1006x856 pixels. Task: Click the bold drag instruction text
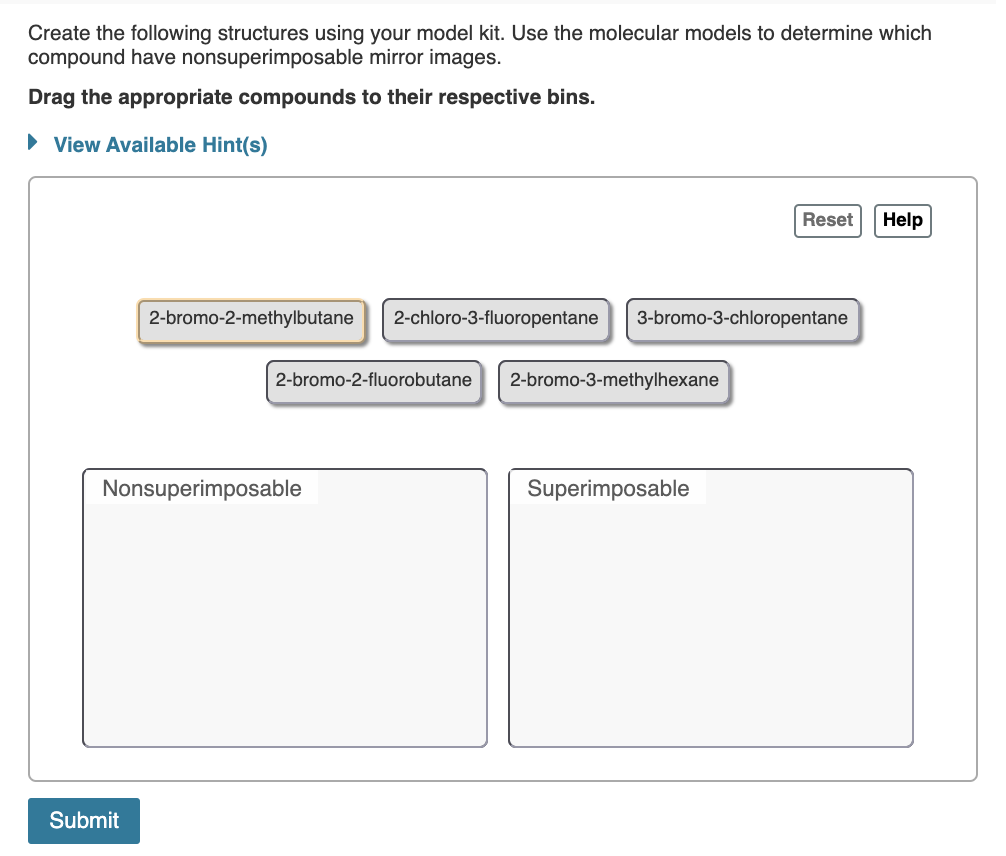(312, 97)
